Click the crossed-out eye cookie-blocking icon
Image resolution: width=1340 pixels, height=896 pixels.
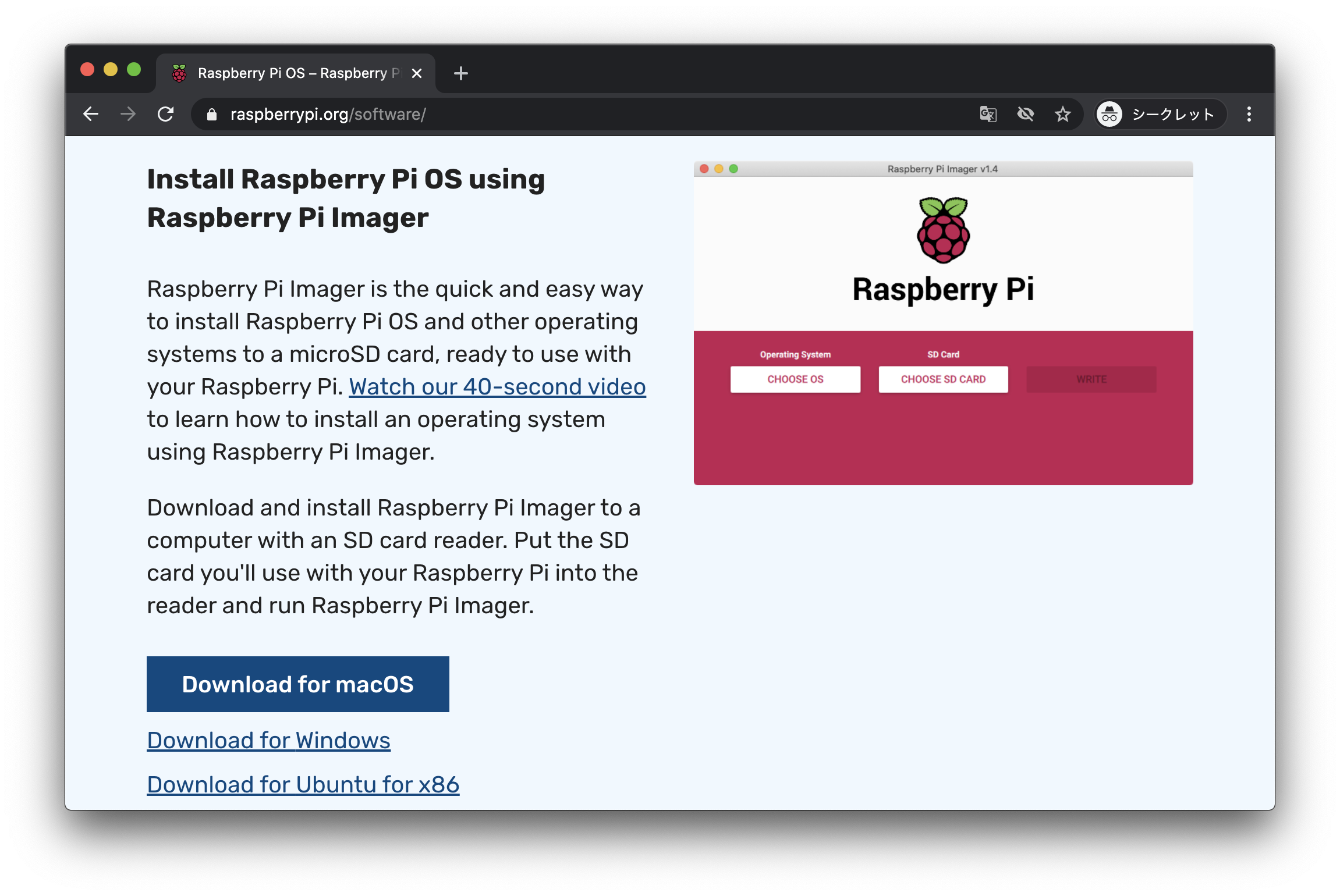(x=1026, y=114)
